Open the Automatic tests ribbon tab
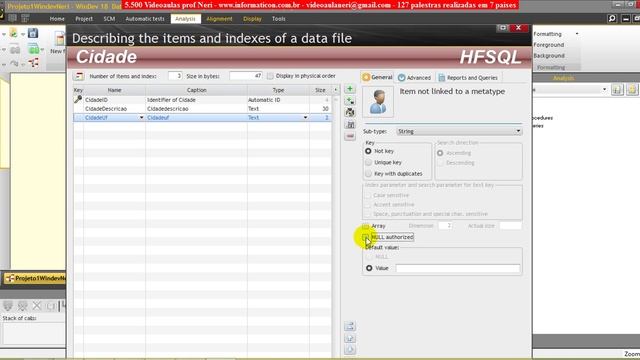Viewport: 640px width, 360px height. point(145,19)
